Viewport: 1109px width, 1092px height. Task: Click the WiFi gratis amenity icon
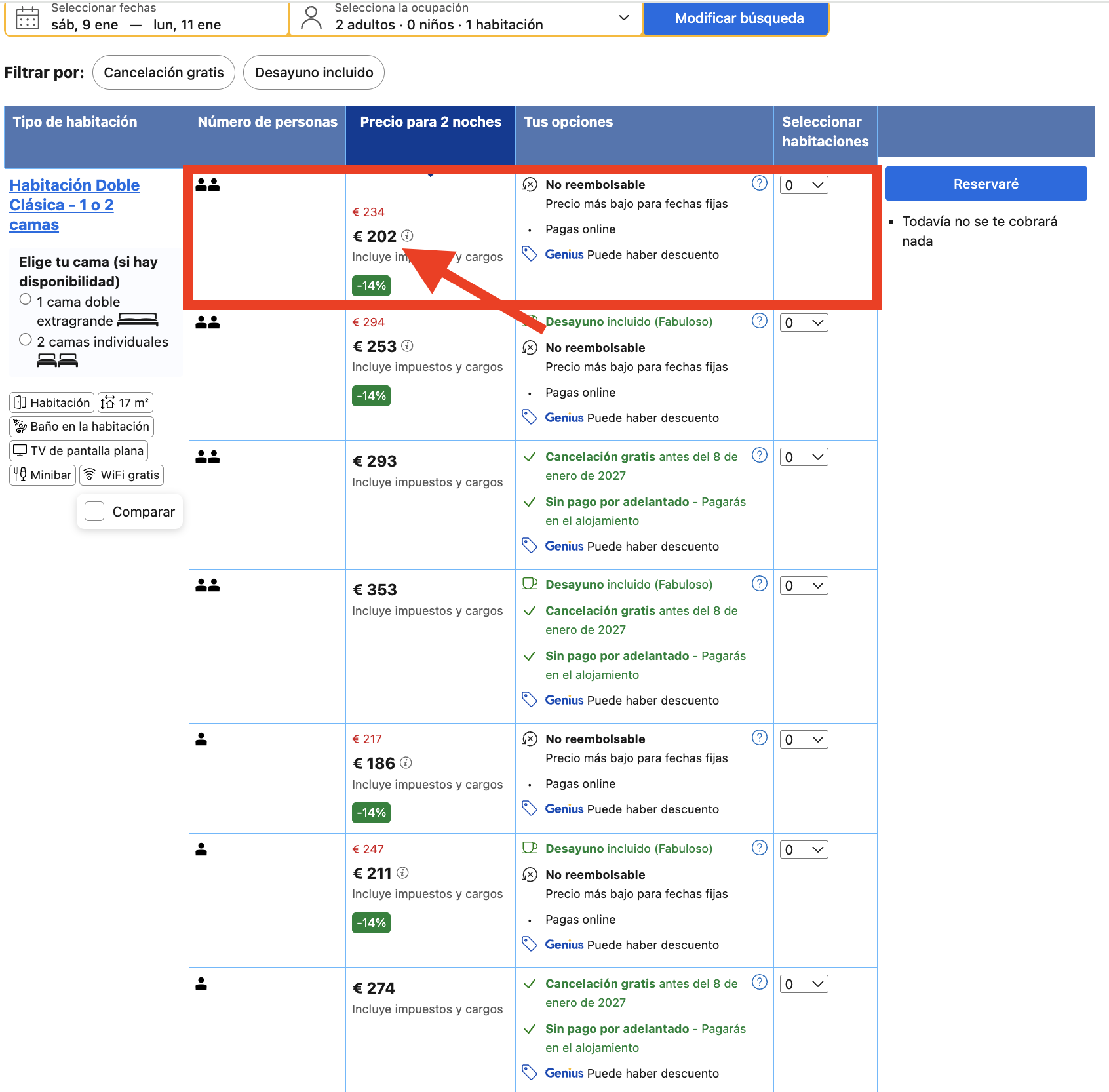tap(90, 475)
